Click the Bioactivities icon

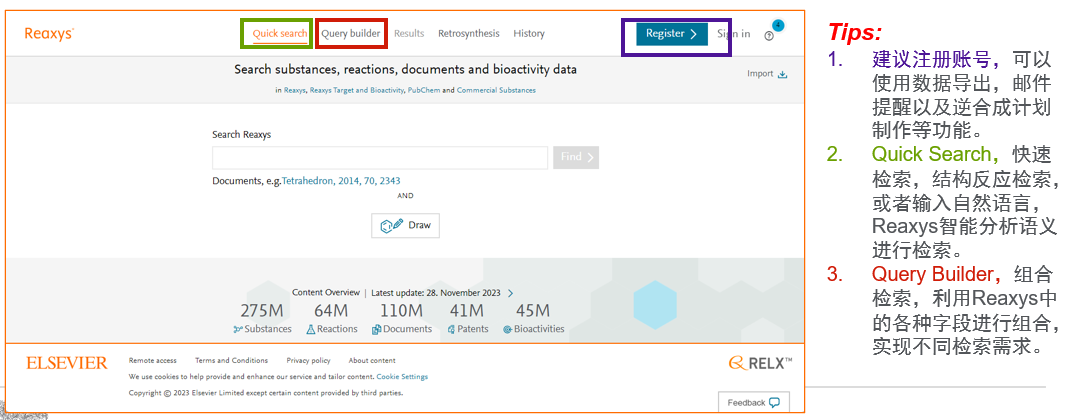(507, 330)
